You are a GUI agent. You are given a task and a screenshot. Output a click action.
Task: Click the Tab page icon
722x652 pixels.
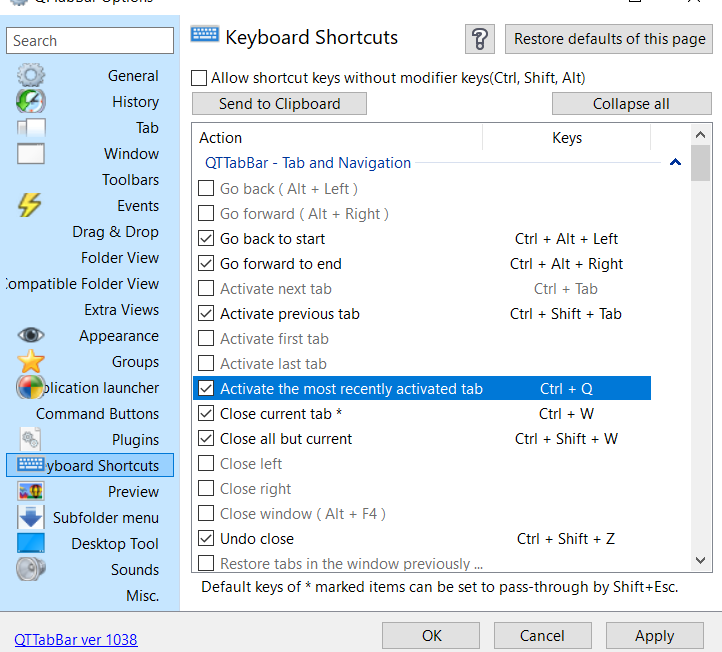31,128
